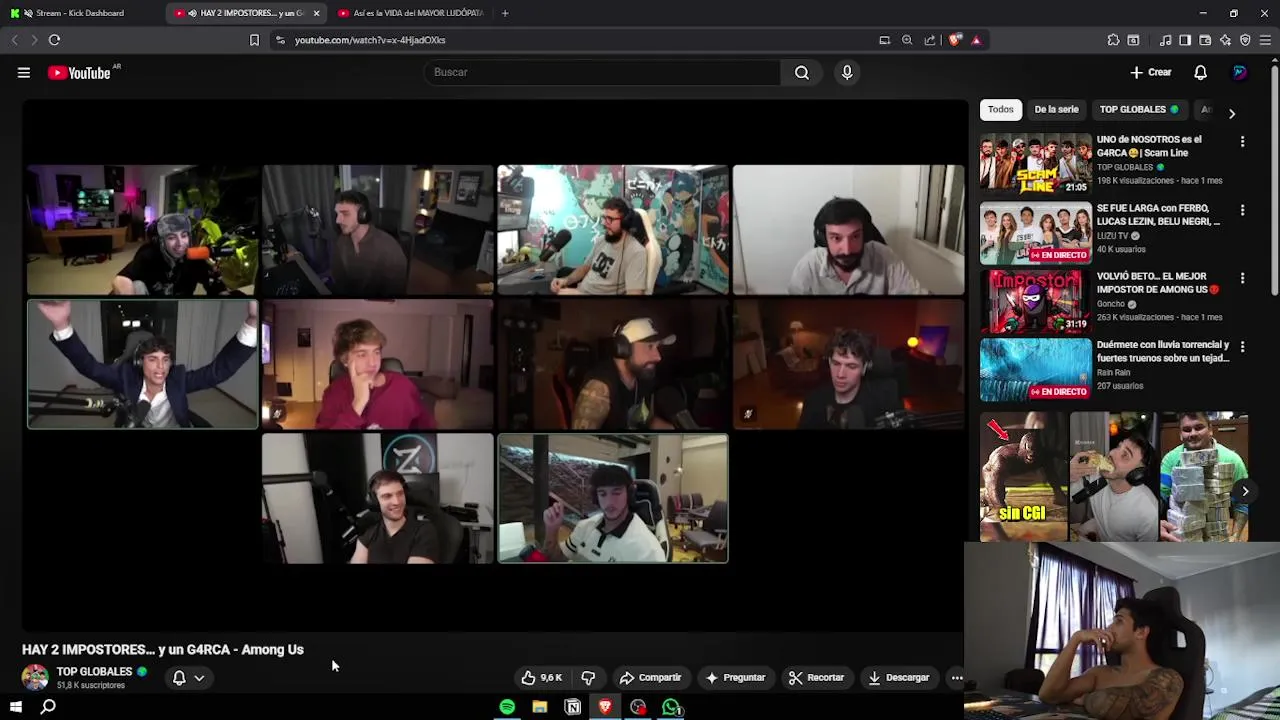Viewport: 1280px width, 720px height.
Task: Go to YouTube home via logo
Action: [x=80, y=72]
